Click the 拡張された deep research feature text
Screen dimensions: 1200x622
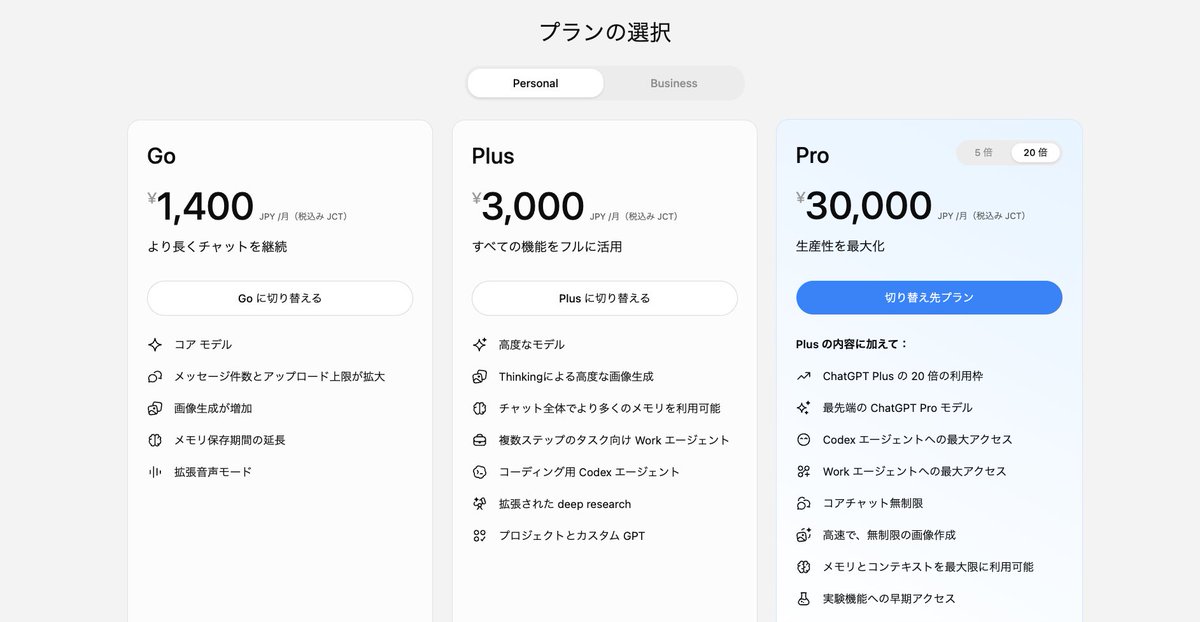point(565,504)
